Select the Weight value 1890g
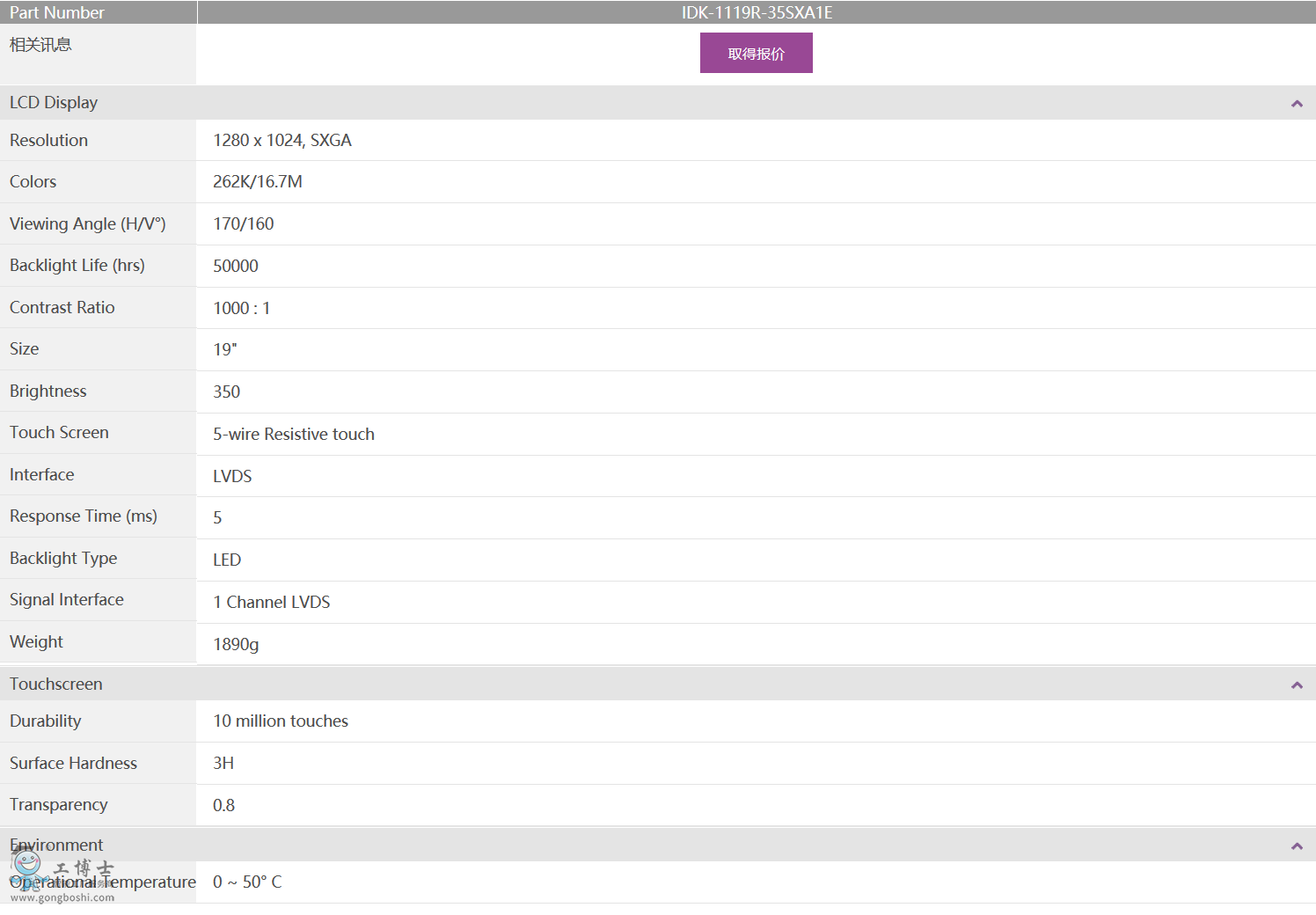 point(236,645)
